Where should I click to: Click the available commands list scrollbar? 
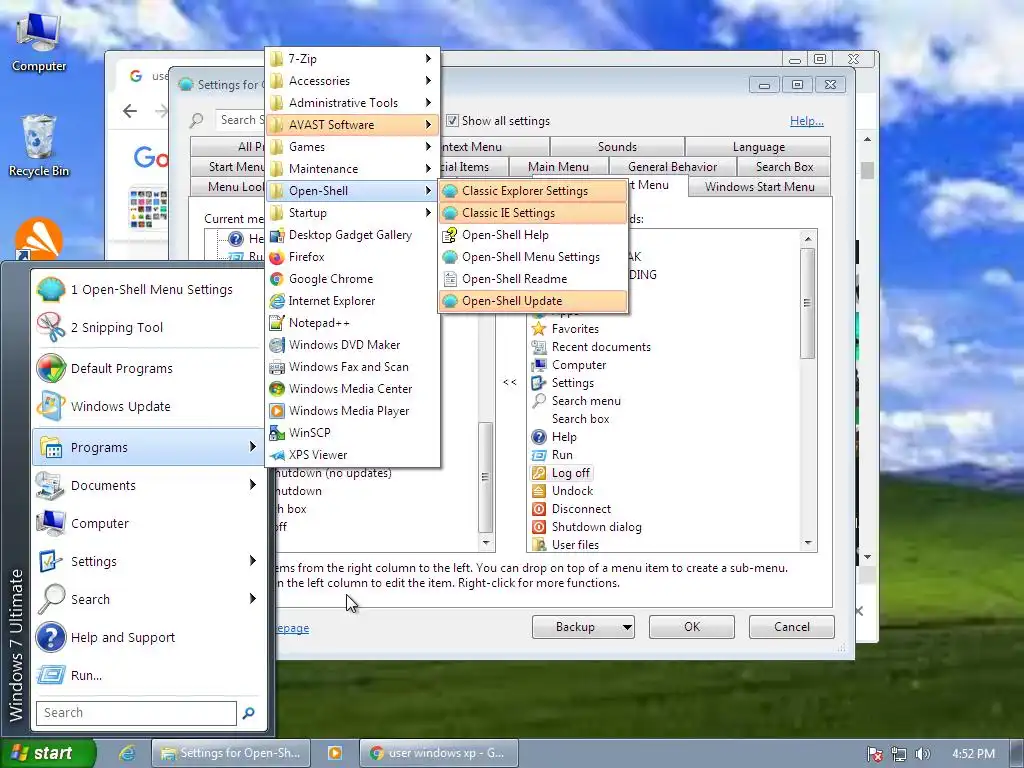(808, 303)
